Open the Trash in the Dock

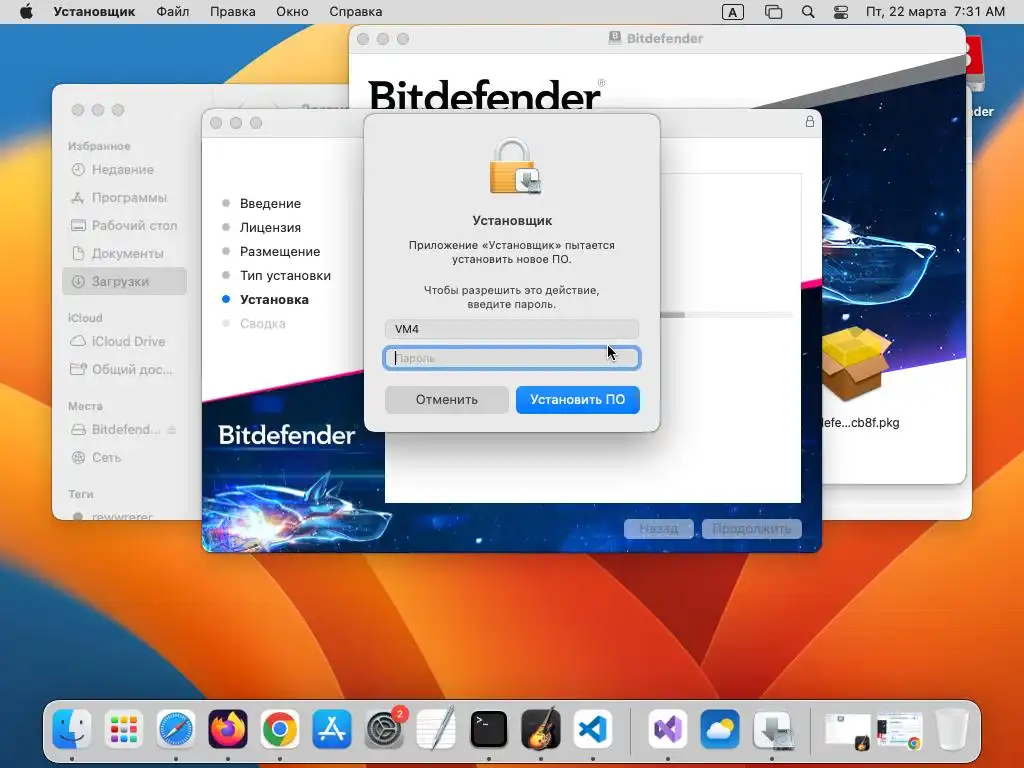[x=952, y=729]
